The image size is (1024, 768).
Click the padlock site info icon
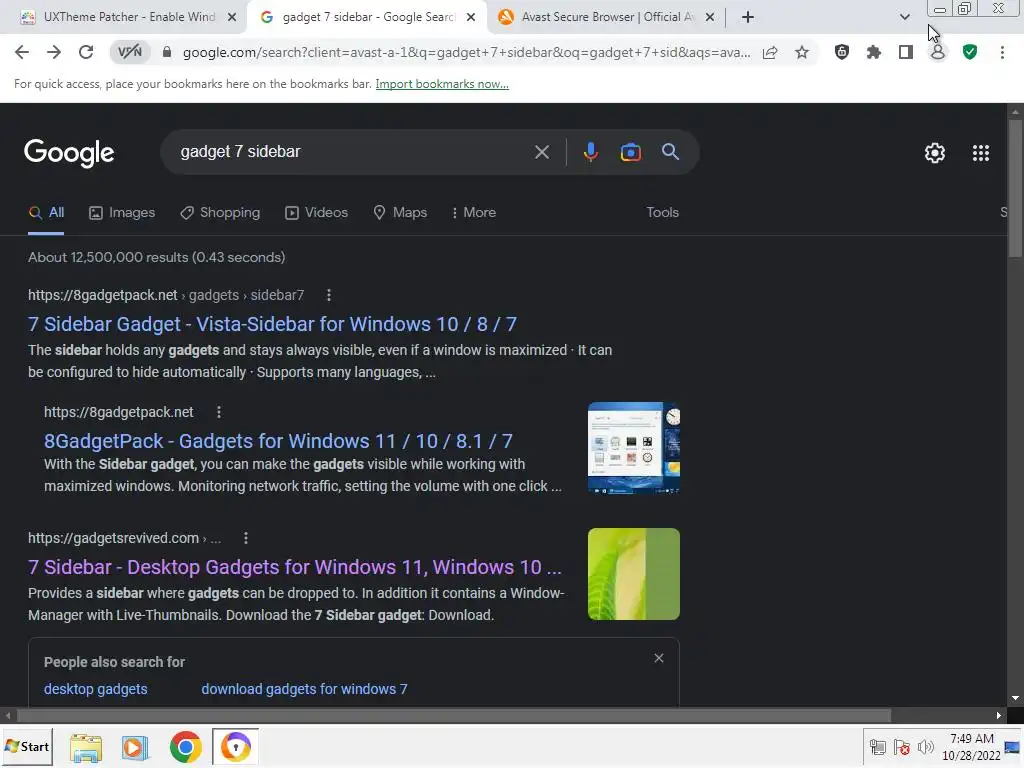click(167, 52)
